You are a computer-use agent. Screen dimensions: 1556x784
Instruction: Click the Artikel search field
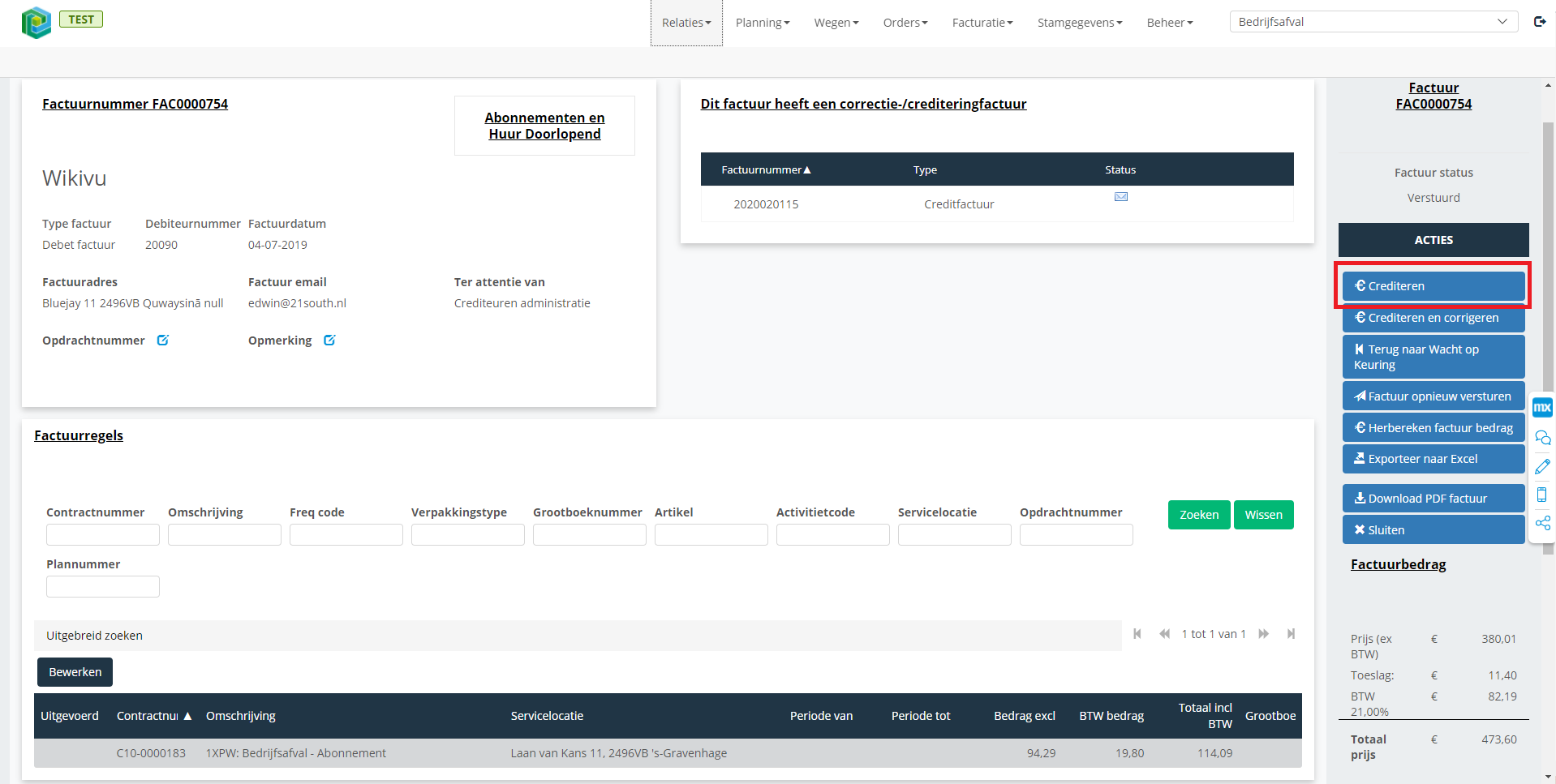click(711, 534)
